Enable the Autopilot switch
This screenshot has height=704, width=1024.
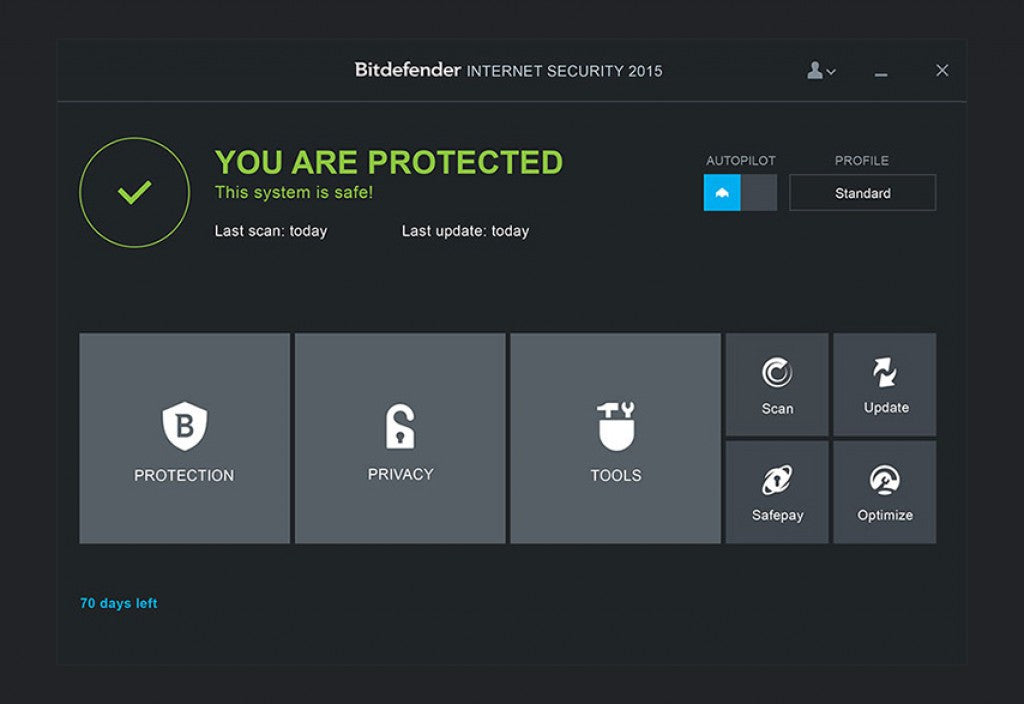(723, 192)
